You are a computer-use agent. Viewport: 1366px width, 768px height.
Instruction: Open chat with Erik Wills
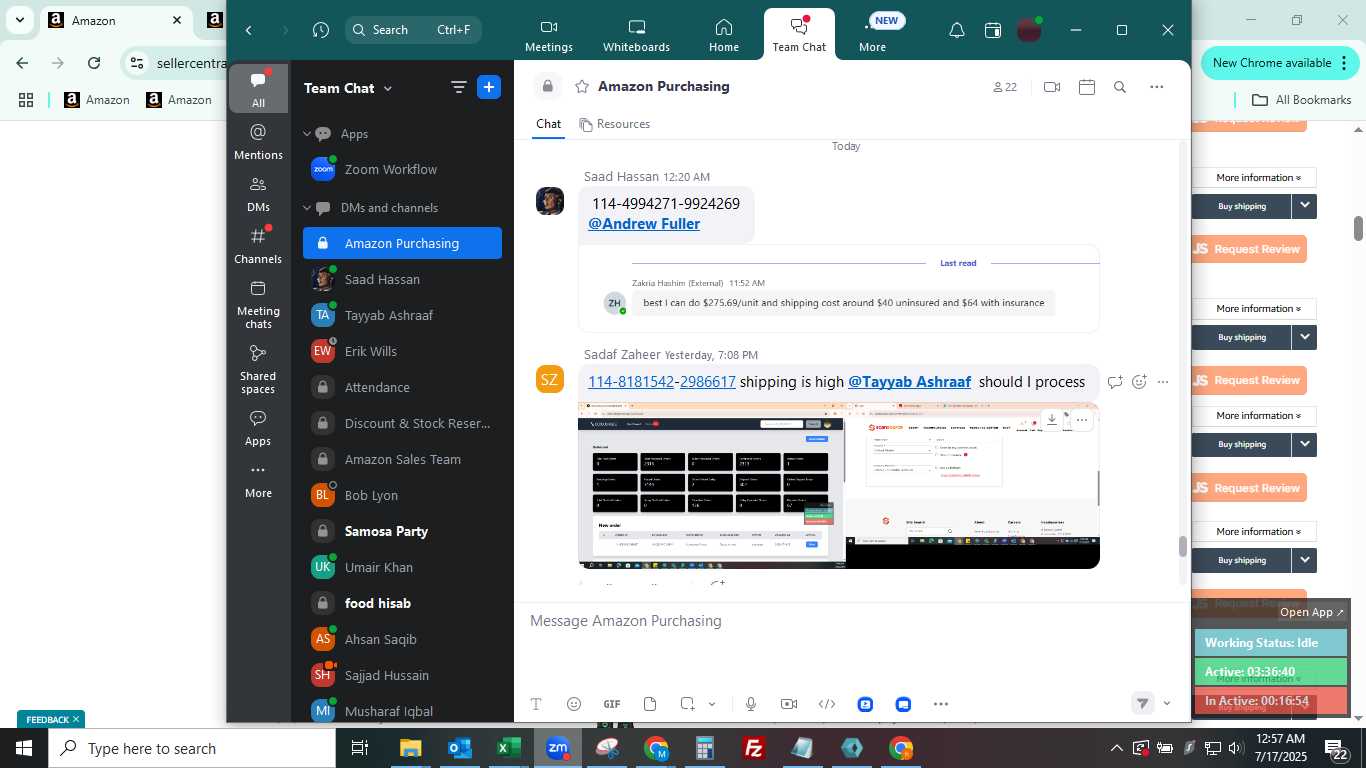click(402, 351)
